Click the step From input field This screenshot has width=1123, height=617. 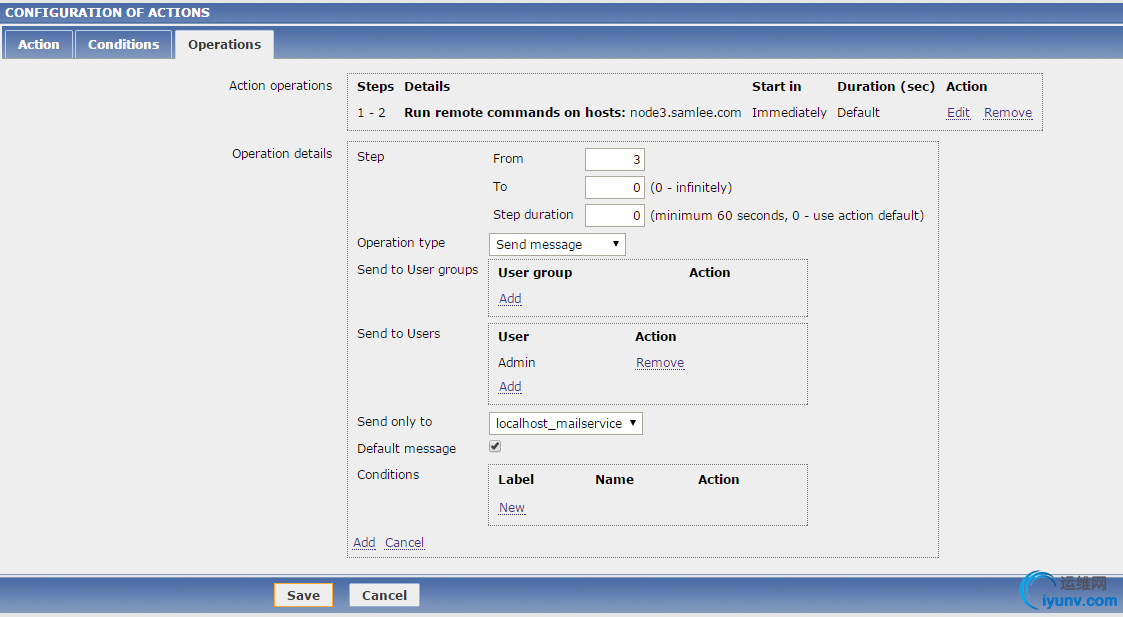click(615, 160)
